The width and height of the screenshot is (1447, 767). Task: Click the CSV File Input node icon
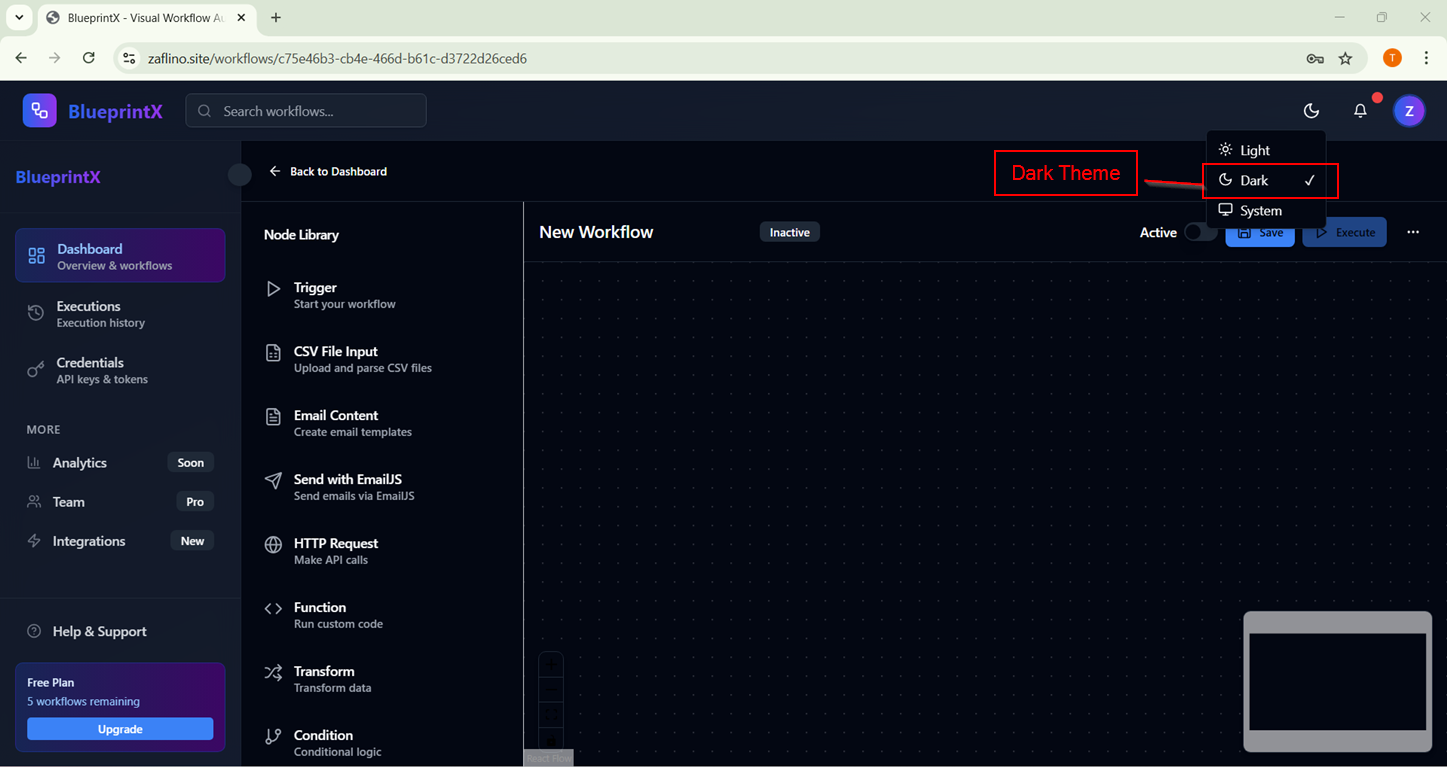(273, 353)
